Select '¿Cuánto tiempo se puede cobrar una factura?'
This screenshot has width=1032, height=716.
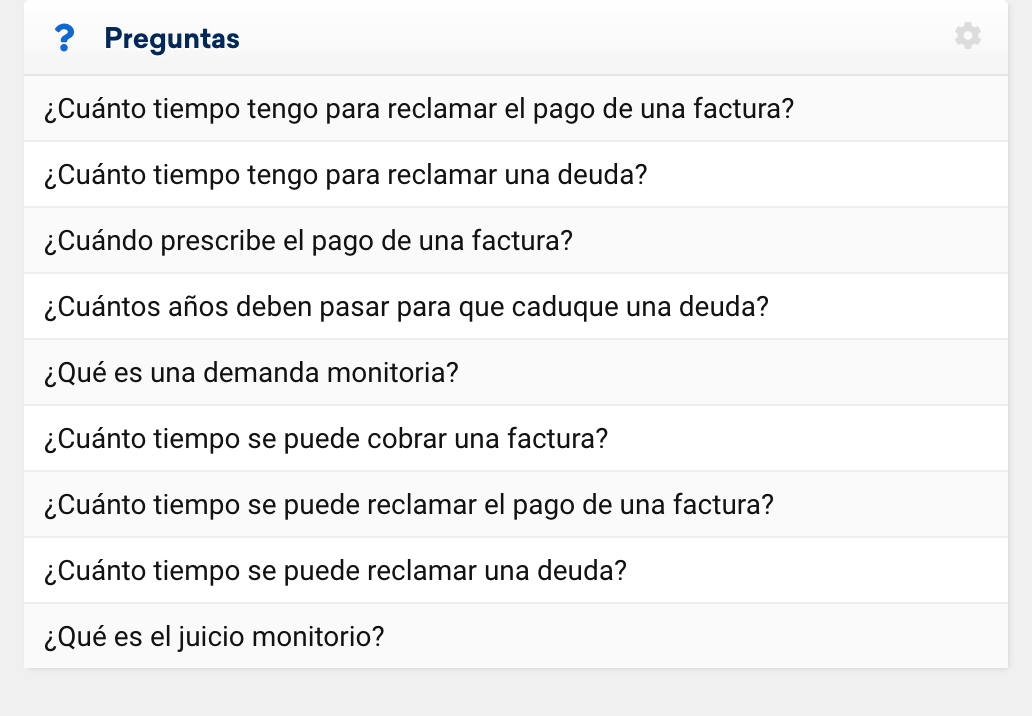click(x=326, y=438)
